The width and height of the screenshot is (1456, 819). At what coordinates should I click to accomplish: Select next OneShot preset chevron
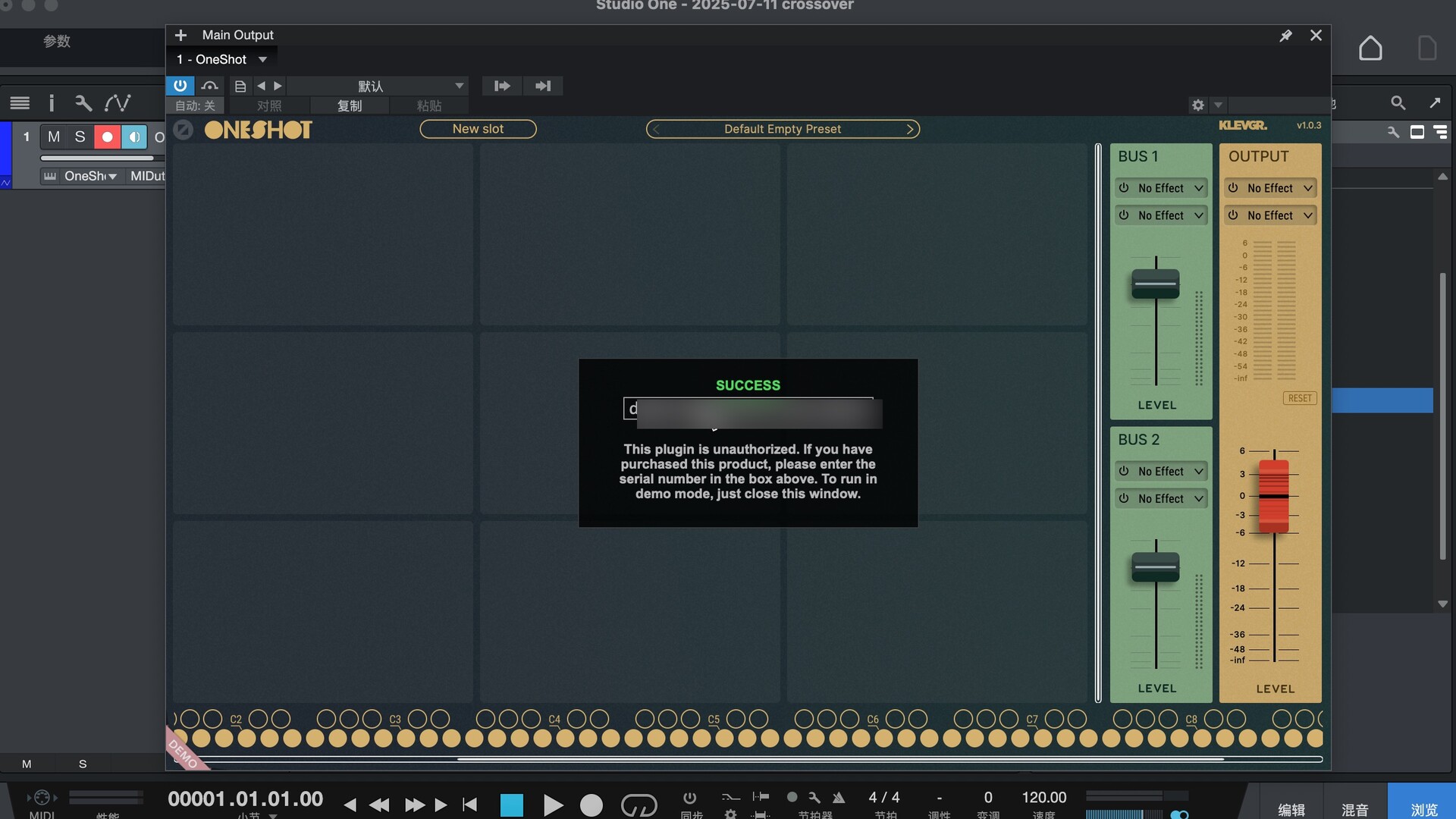point(909,129)
